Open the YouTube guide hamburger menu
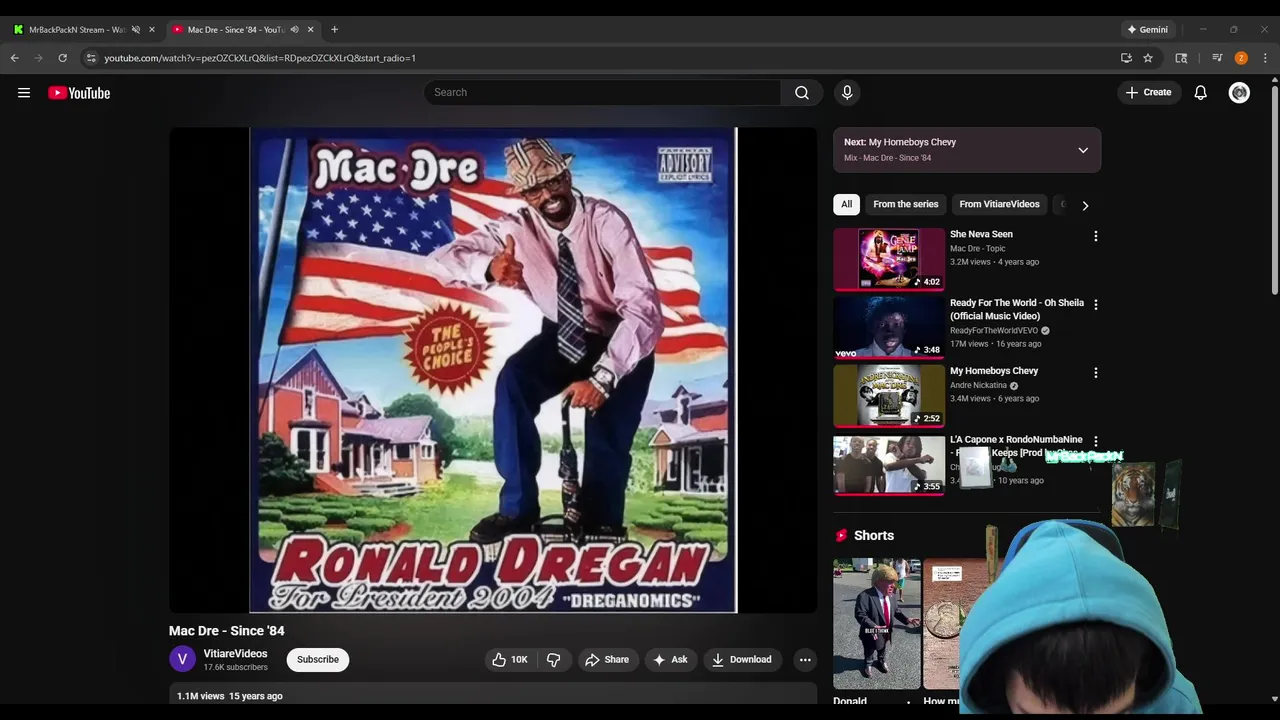1280x720 pixels. click(x=24, y=93)
